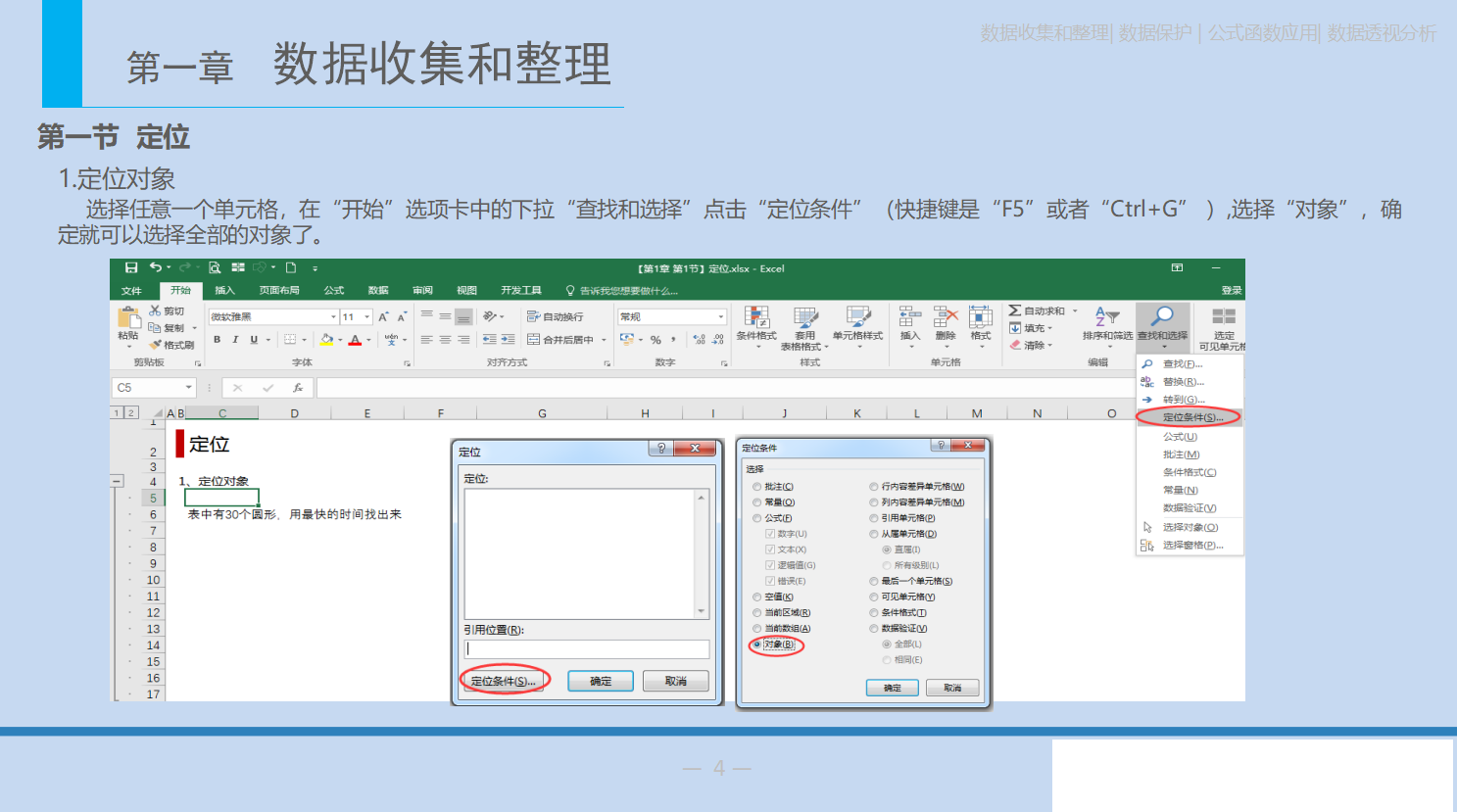Open Fill Color dropdown arrow
The height and width of the screenshot is (812, 1457).
pos(340,340)
